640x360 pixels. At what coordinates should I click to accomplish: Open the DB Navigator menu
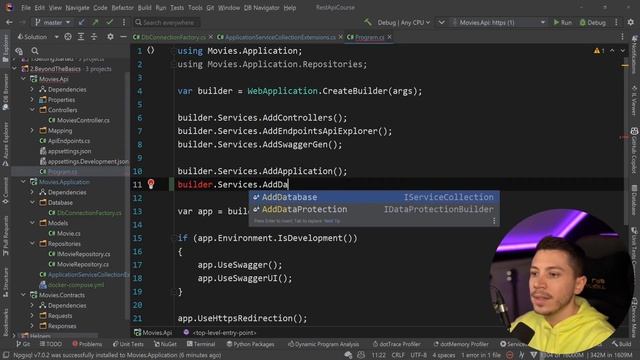click(x=262, y=7)
